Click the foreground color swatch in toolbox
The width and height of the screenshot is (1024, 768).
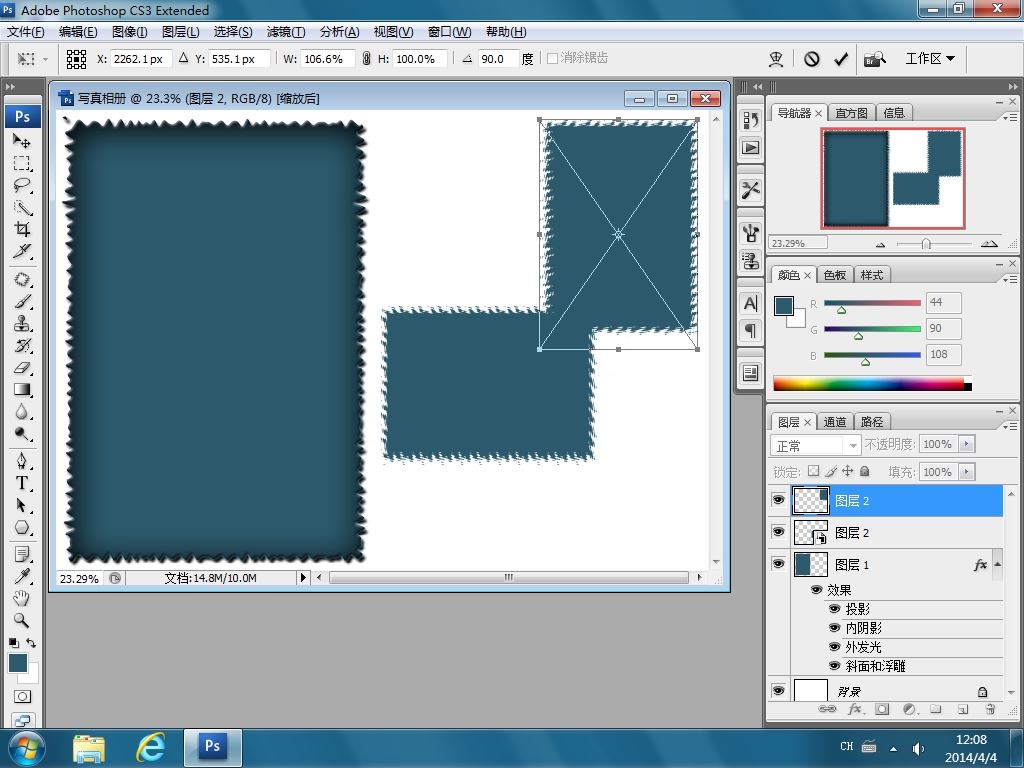pyautogui.click(x=17, y=663)
